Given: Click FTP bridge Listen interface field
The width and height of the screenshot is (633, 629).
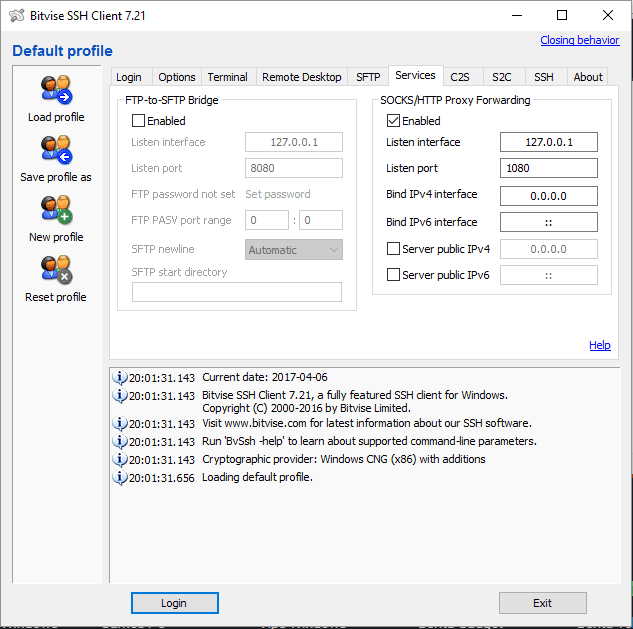Looking at the screenshot, I should click(294, 142).
